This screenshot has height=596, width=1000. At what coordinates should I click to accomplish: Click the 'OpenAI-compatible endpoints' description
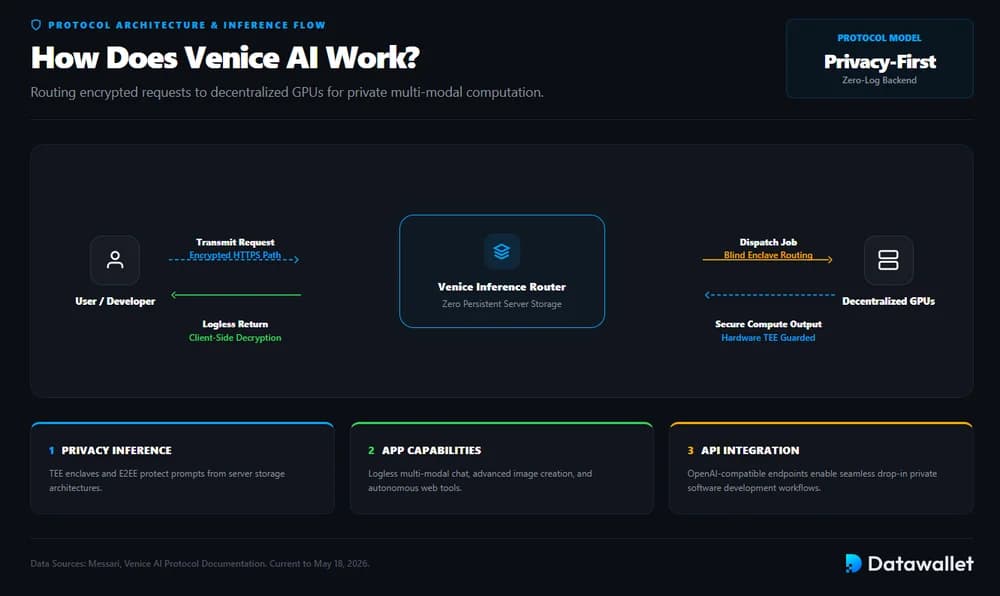click(812, 481)
